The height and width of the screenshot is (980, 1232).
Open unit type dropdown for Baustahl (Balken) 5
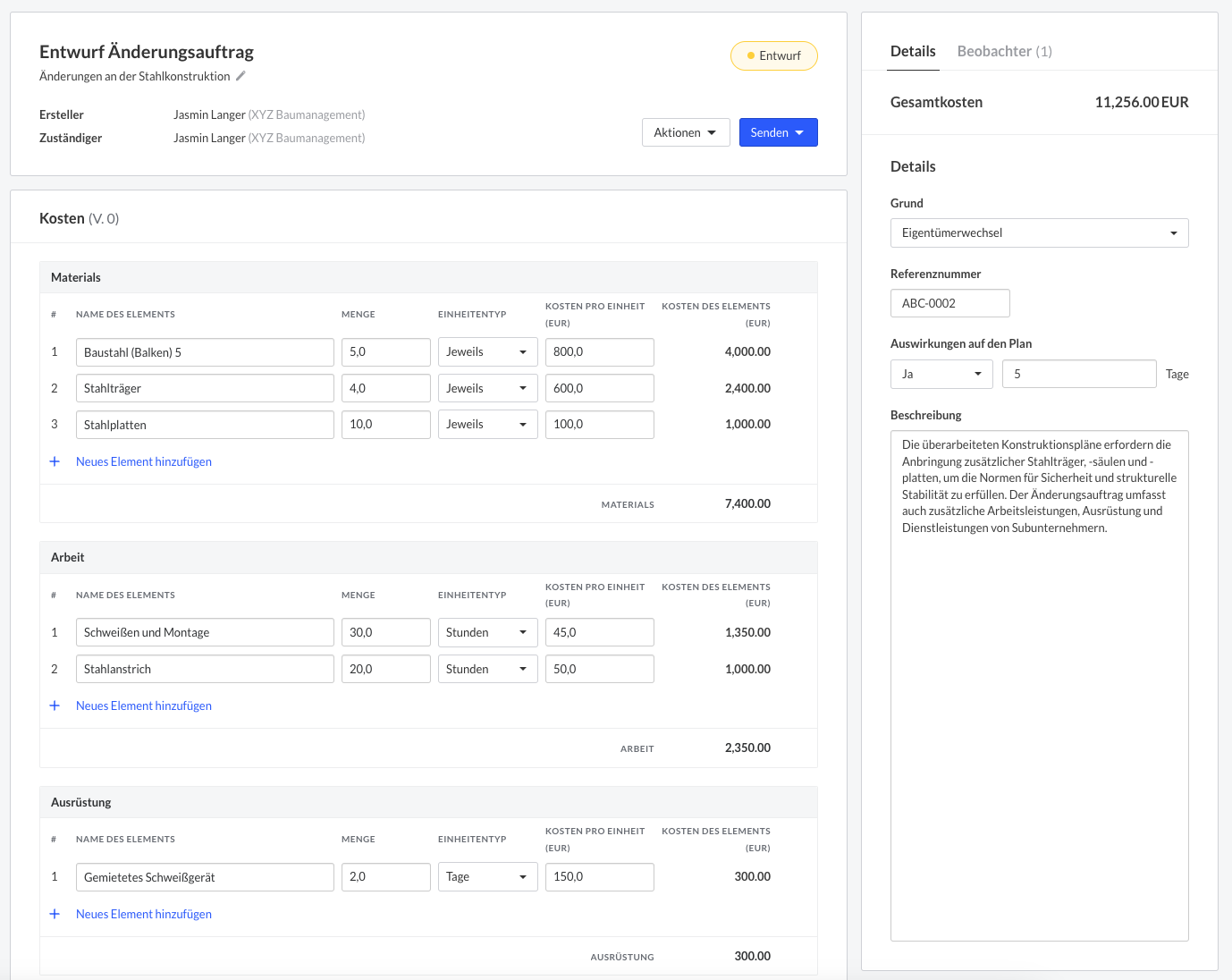pyautogui.click(x=487, y=352)
